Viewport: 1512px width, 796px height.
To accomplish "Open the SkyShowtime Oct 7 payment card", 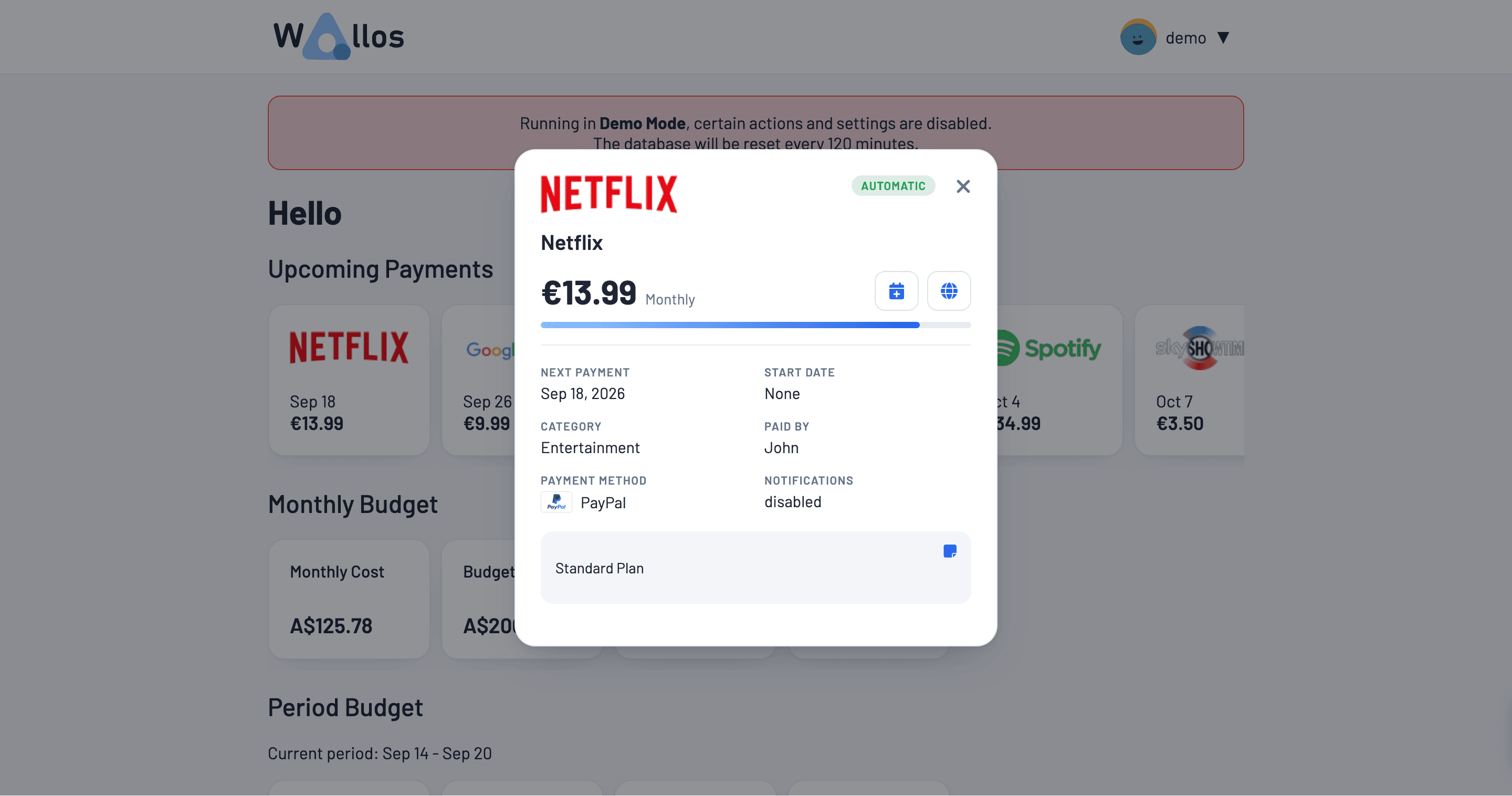I will tap(1189, 380).
